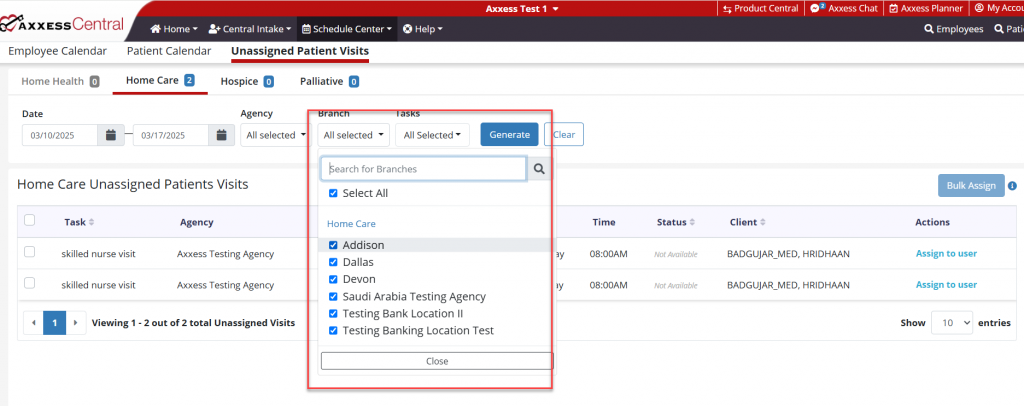Expand the Home menu

[174, 29]
